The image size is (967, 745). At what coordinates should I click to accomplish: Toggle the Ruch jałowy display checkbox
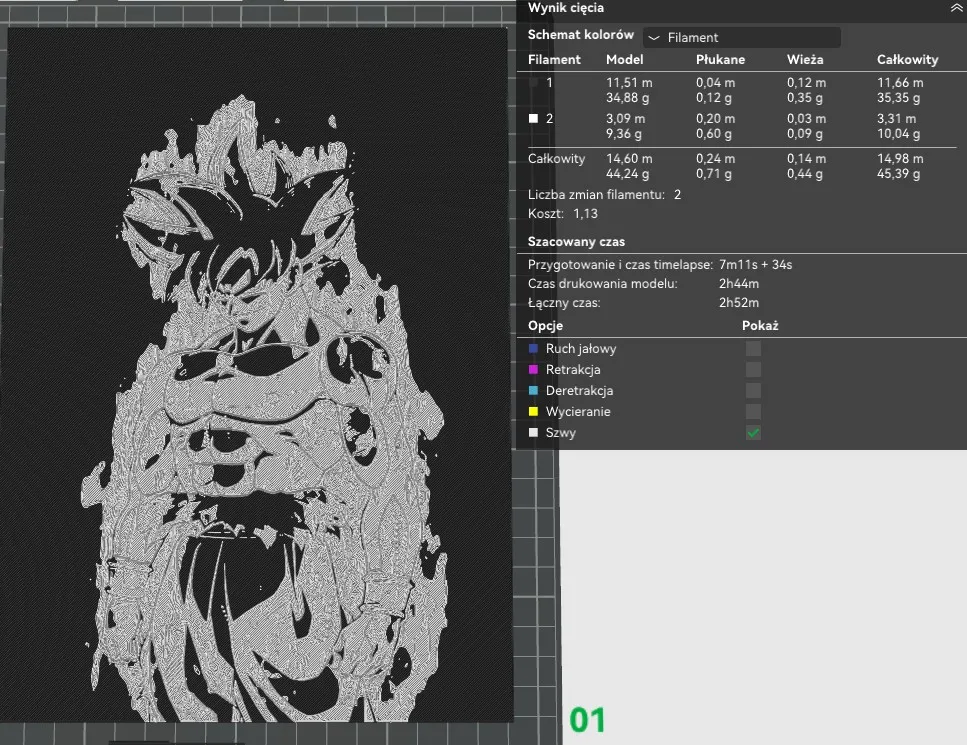753,348
